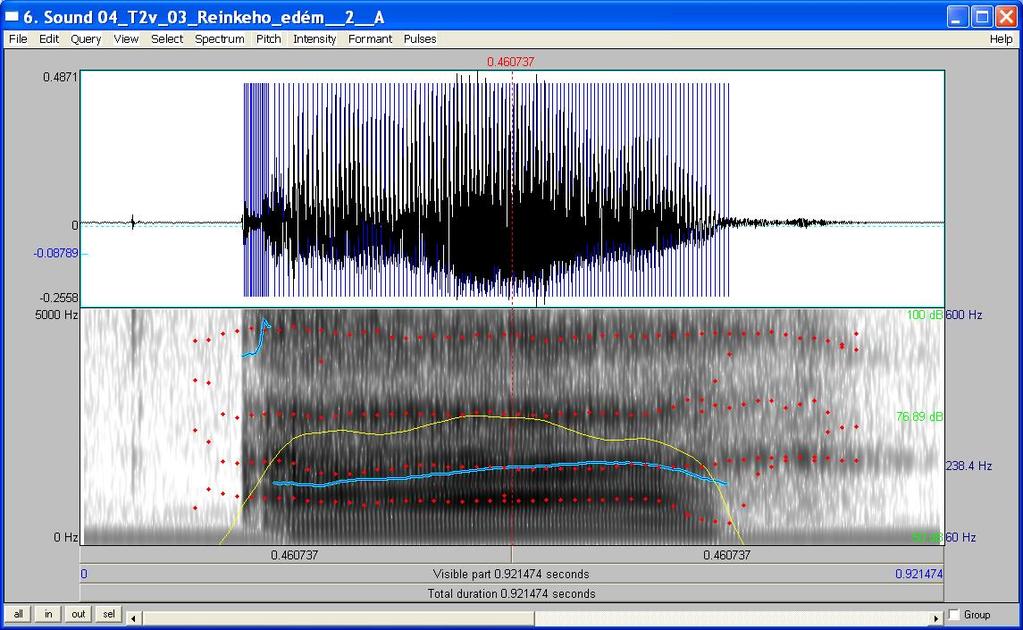Click the 'out' zoom button
1023x630 pixels.
click(78, 614)
